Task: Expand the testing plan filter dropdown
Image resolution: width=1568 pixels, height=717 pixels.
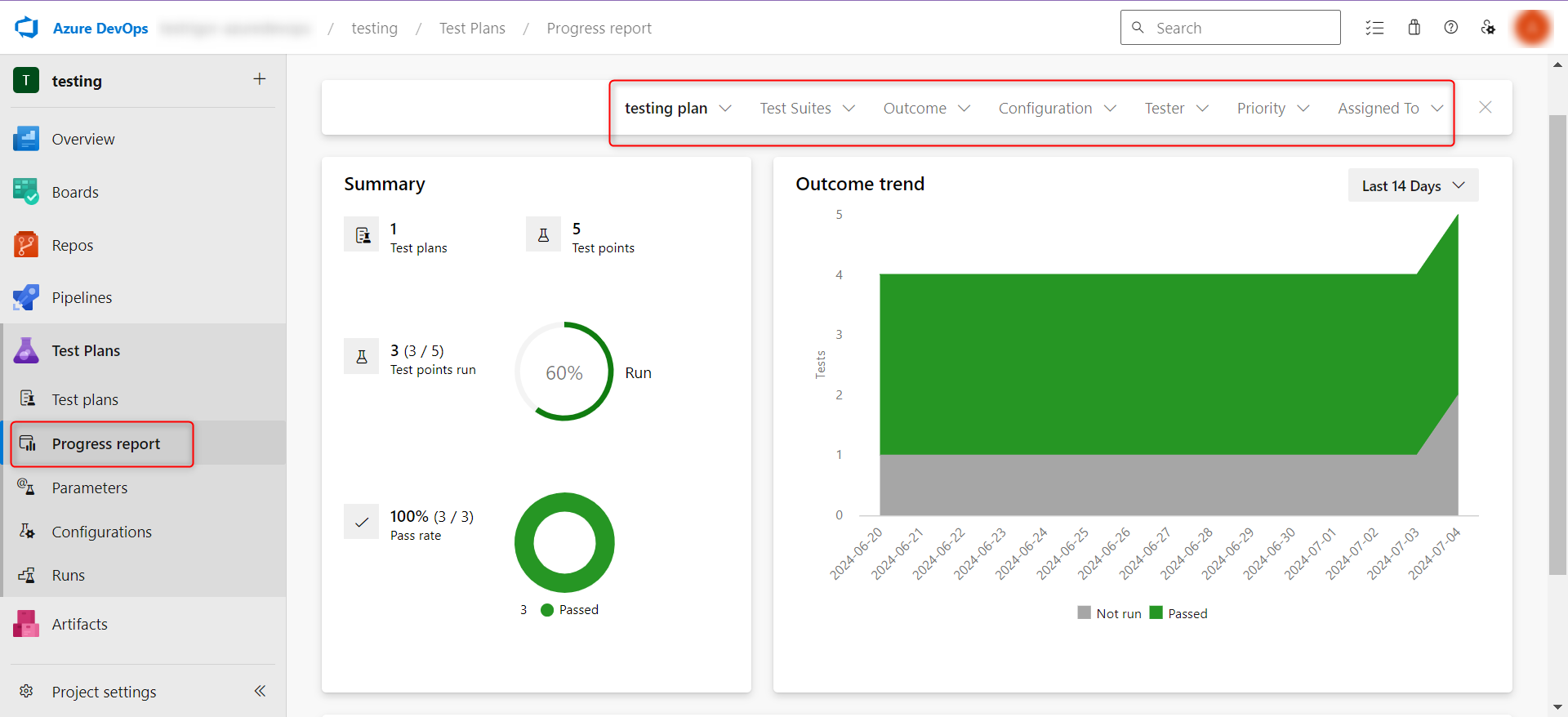Action: (x=678, y=109)
